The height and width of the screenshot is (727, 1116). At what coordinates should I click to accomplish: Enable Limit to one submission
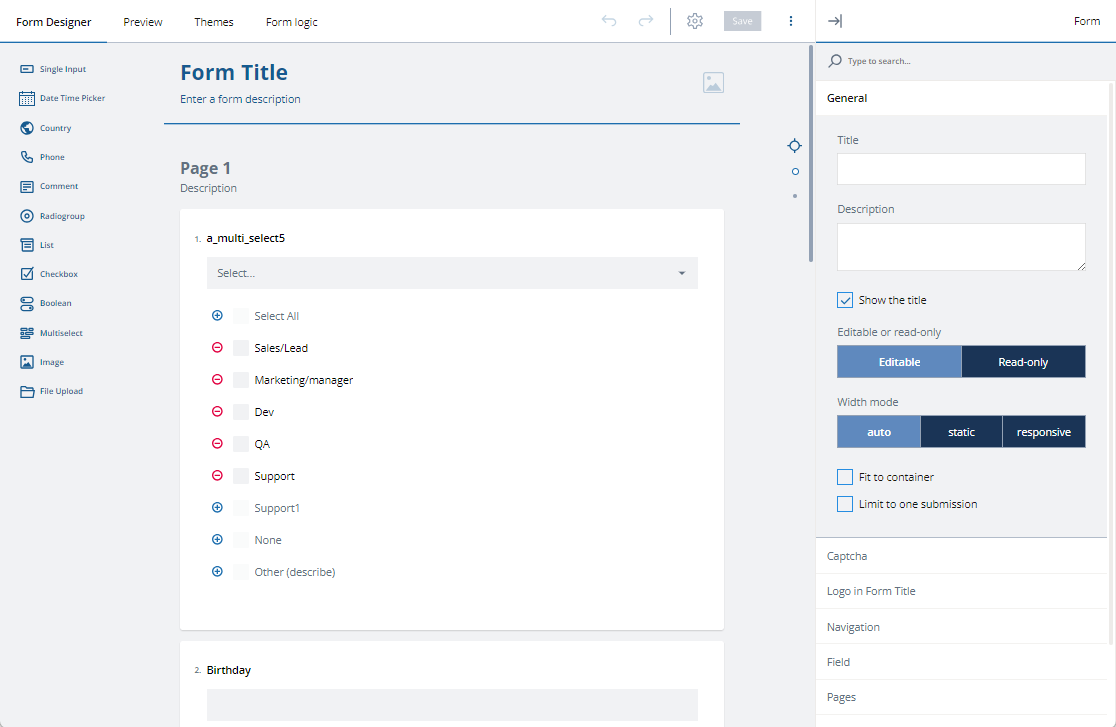coord(845,503)
